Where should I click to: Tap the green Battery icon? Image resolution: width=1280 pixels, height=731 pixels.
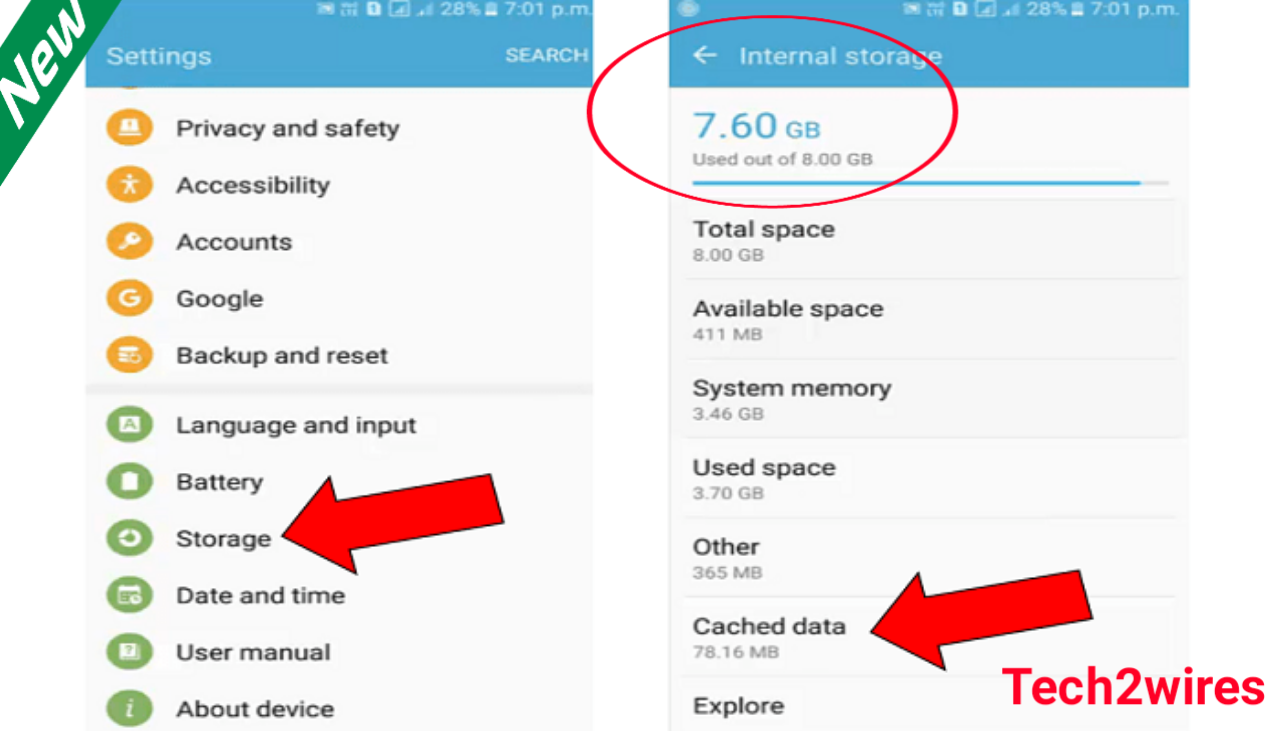(x=130, y=482)
